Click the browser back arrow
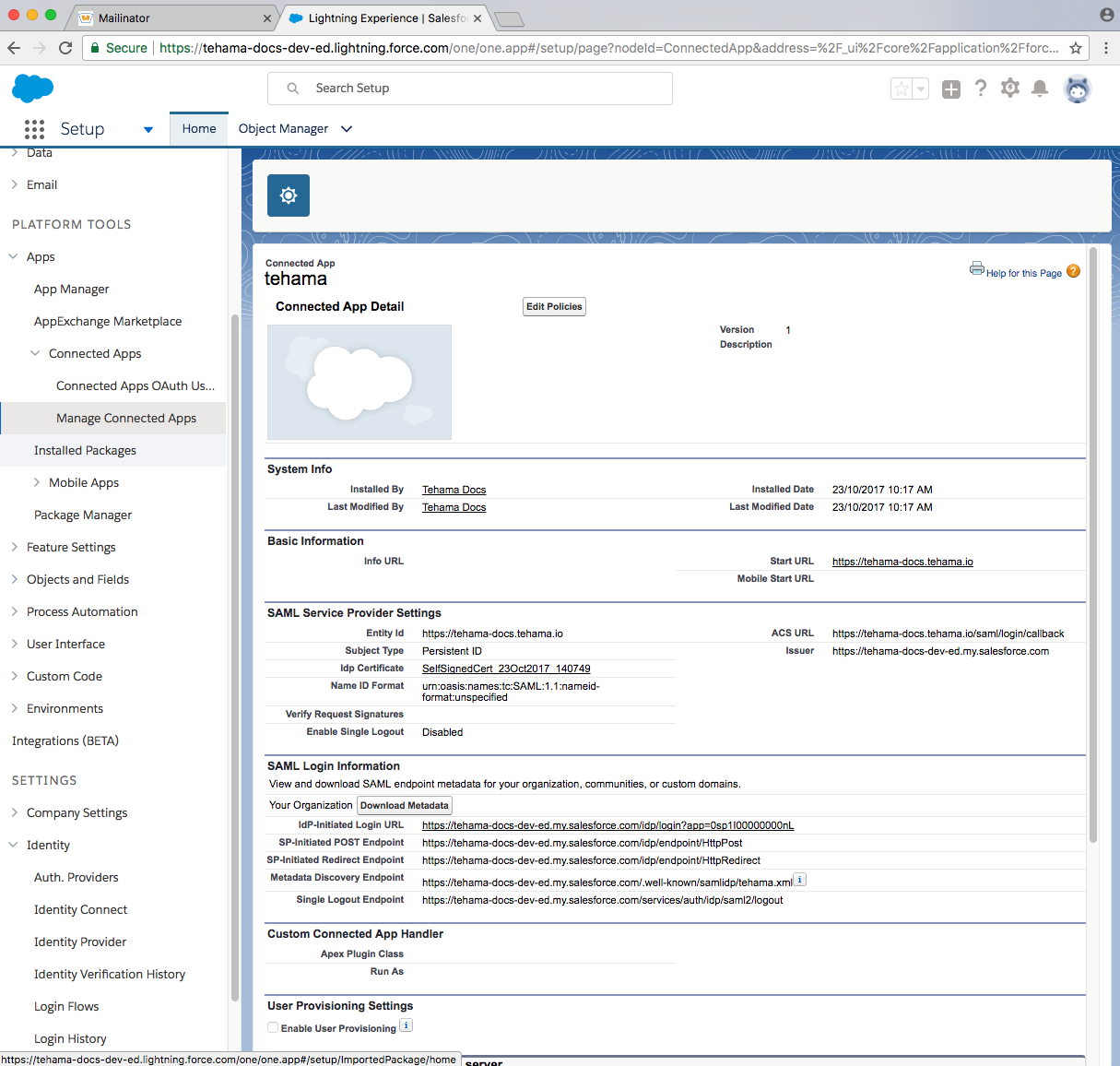This screenshot has height=1066, width=1120. click(14, 48)
